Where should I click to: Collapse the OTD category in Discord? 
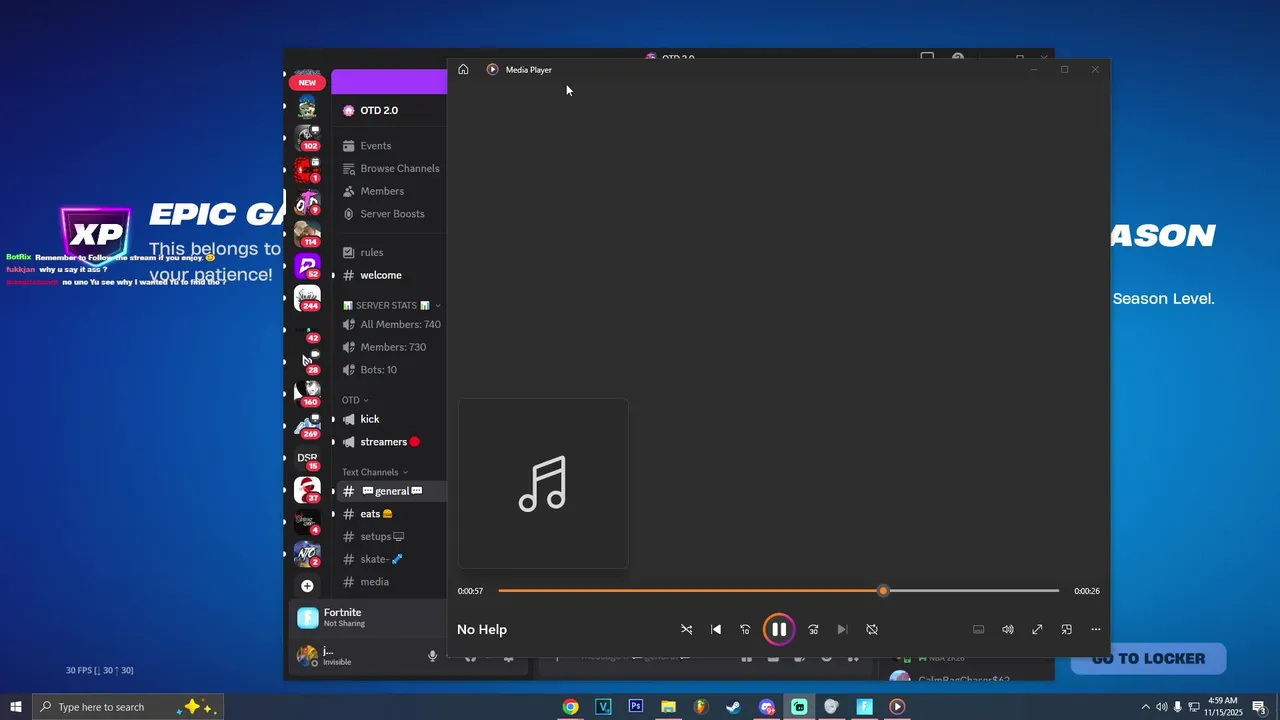click(x=355, y=400)
